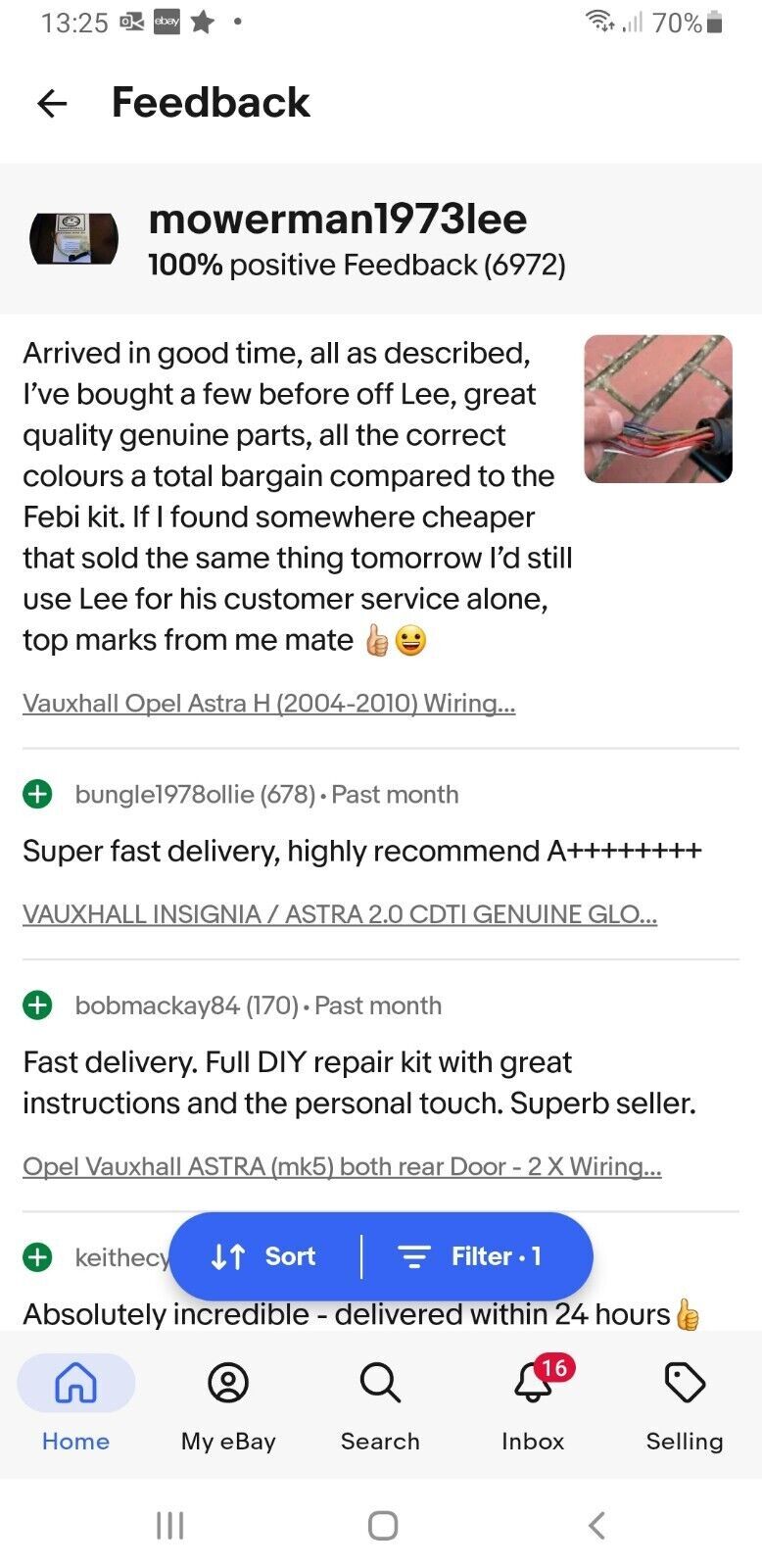The width and height of the screenshot is (762, 1568).
Task: Click seller avatar of mowerman1973lee
Action: coord(74,239)
